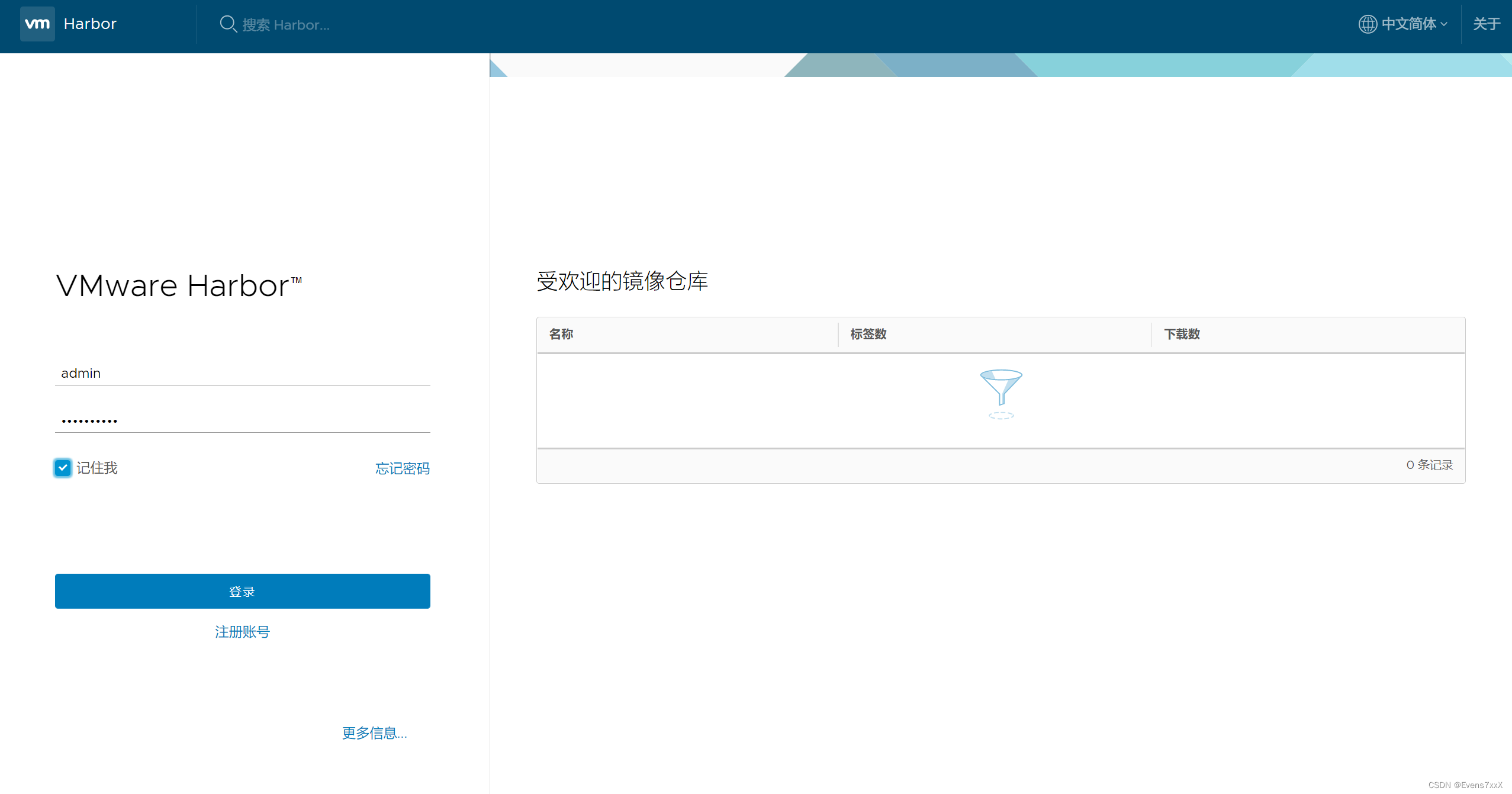Open the 关于 about menu item
Image resolution: width=1512 pixels, height=794 pixels.
pos(1486,24)
